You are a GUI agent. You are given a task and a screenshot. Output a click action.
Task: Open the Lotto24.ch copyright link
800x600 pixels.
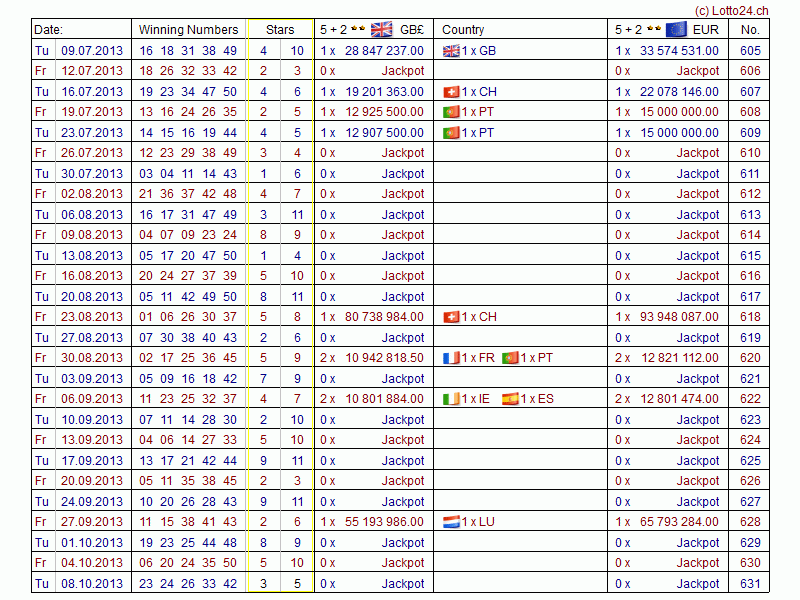[731, 9]
